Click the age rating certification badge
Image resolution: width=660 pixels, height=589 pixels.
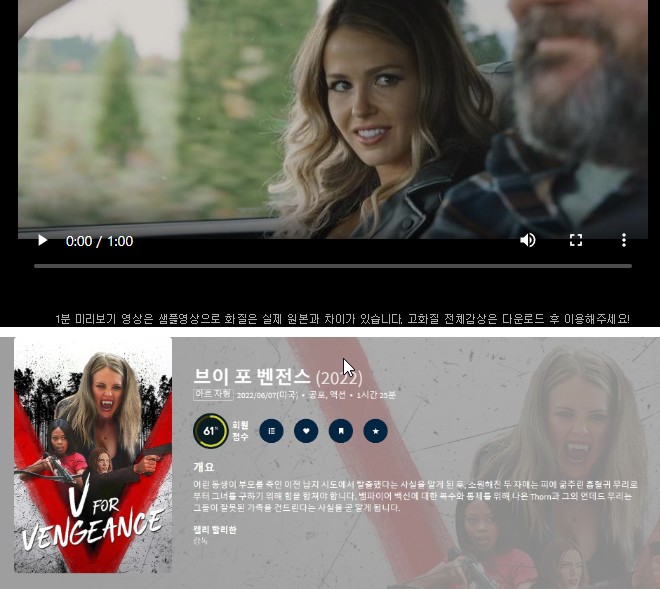(212, 395)
